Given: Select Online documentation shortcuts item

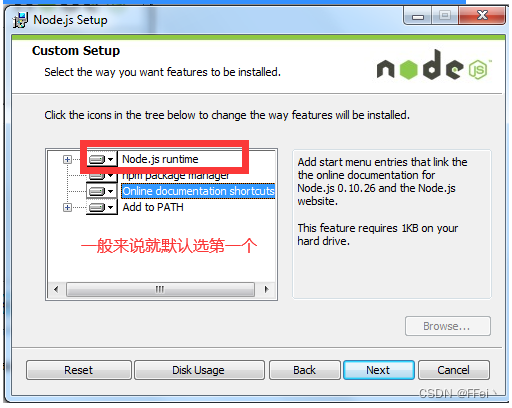Looking at the screenshot, I should tap(198, 191).
